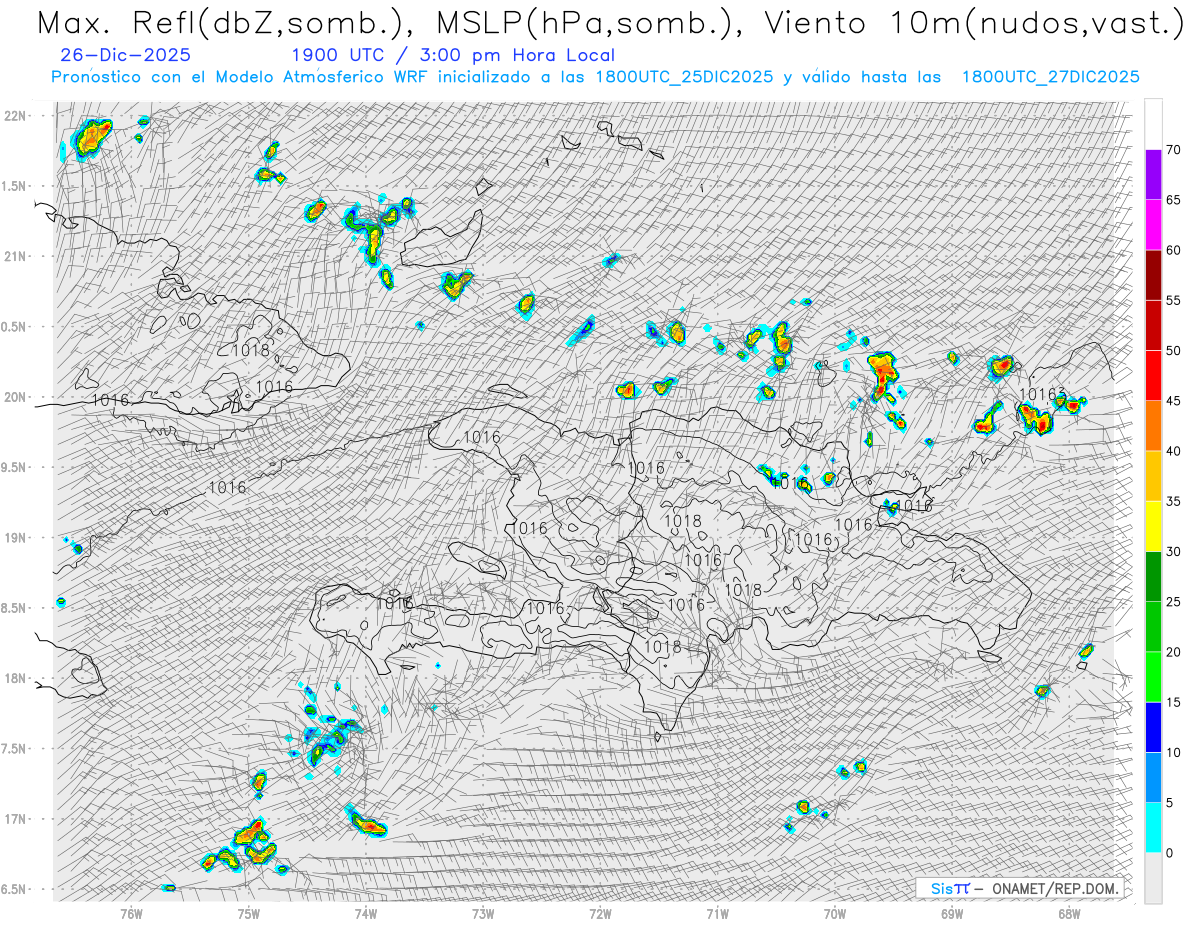
Task: Select the purple 65–70 dBZ colorbar segment
Action: click(1153, 174)
